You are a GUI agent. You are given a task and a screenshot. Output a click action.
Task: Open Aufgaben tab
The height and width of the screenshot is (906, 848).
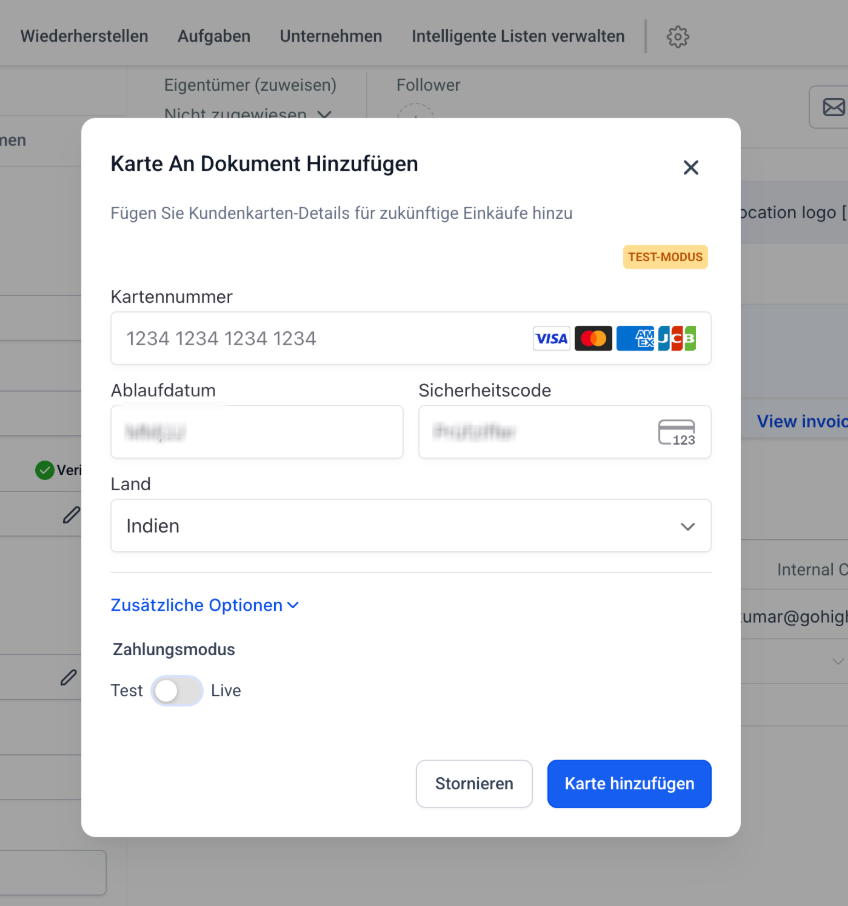point(214,36)
